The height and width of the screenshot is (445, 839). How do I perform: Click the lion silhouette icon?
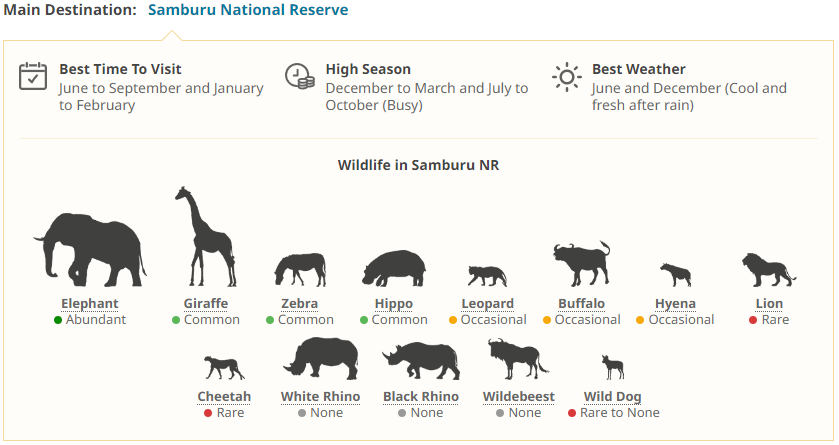pyautogui.click(x=769, y=269)
